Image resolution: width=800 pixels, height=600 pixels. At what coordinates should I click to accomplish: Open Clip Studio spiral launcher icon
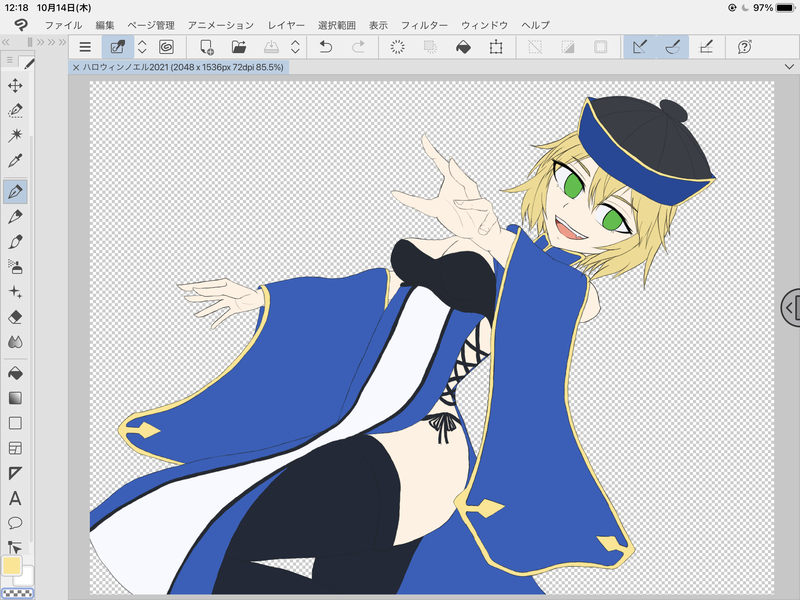(166, 47)
